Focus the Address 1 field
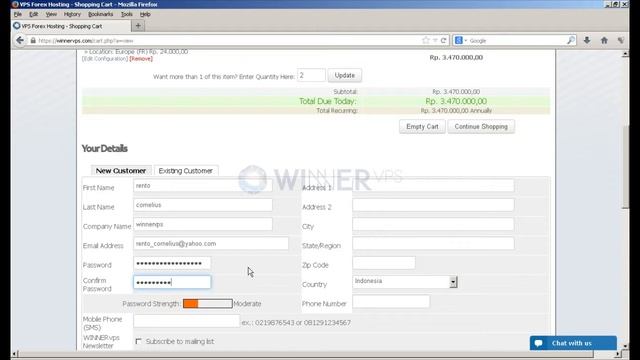640x360 pixels. [x=433, y=186]
